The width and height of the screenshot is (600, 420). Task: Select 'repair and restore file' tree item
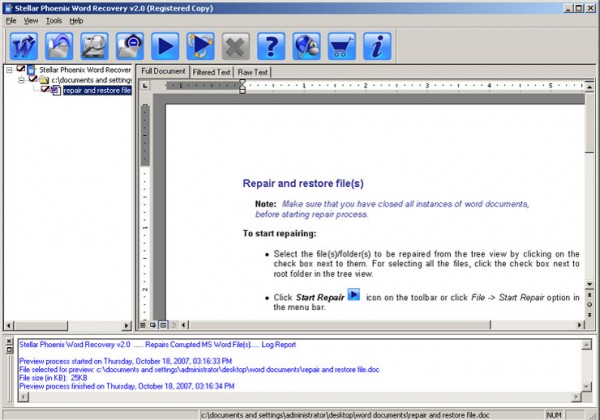(x=97, y=91)
